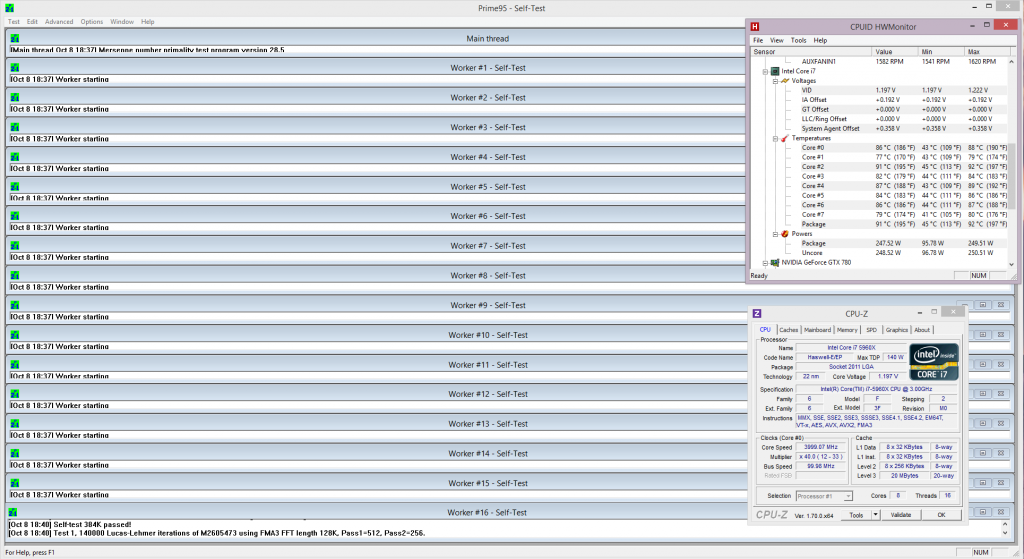The image size is (1024, 559).
Task: Click the Validate button in CPU-Z
Action: pyautogui.click(x=901, y=515)
